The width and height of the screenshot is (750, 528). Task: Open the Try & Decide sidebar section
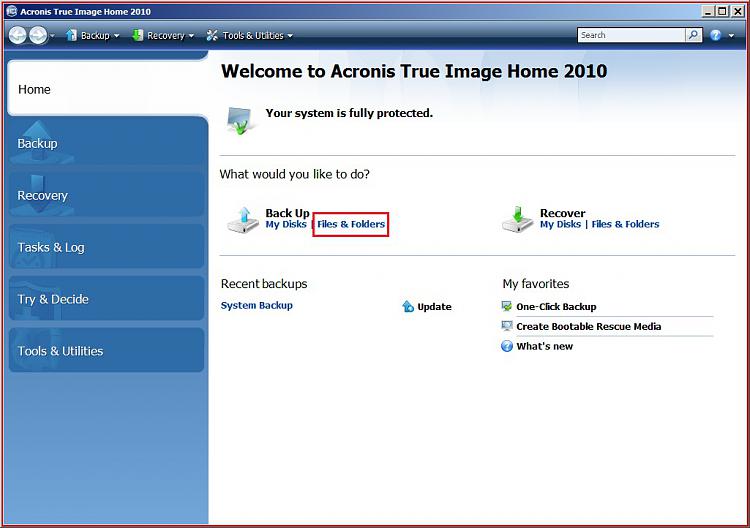pos(106,299)
